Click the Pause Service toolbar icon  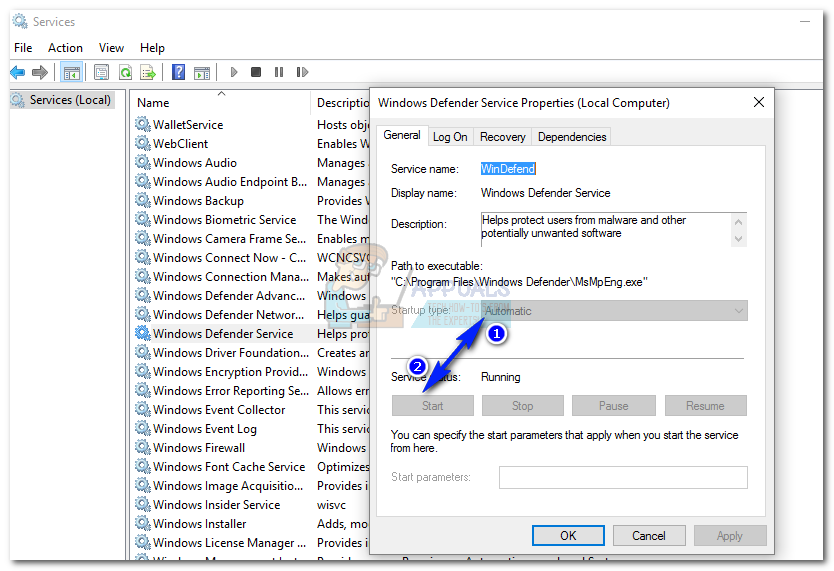click(279, 72)
